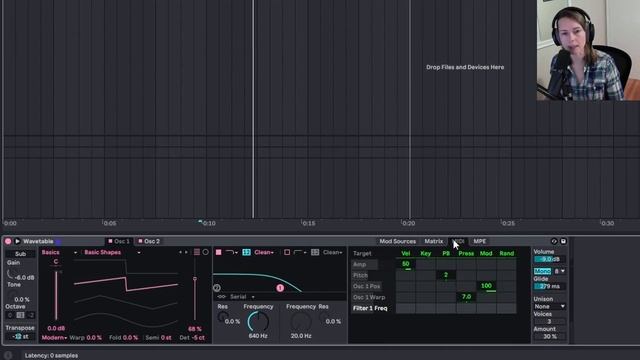The width and height of the screenshot is (640, 360).
Task: Open the Mod Sources tab
Action: (398, 241)
